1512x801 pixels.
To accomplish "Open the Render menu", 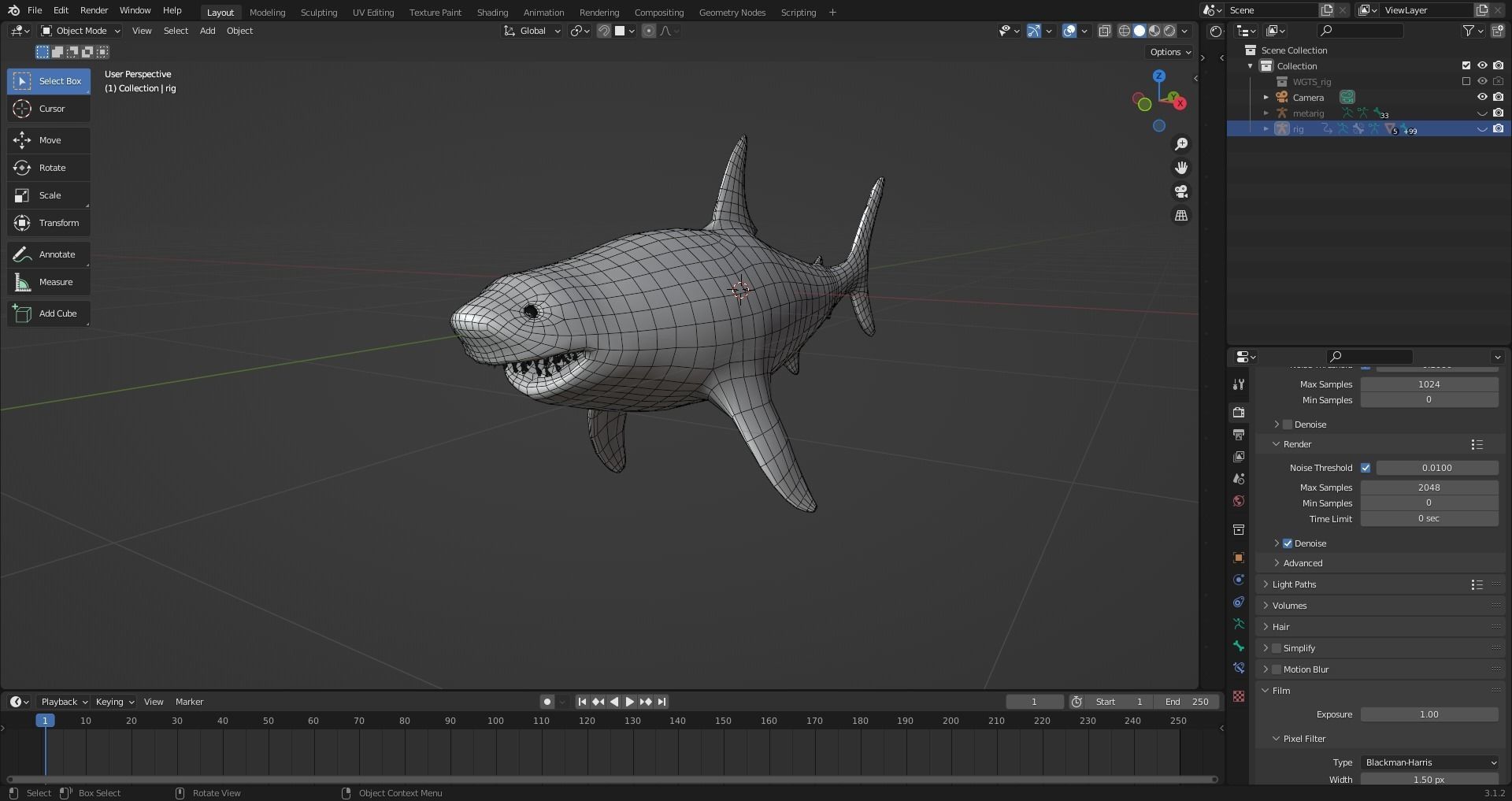I will pos(94,10).
